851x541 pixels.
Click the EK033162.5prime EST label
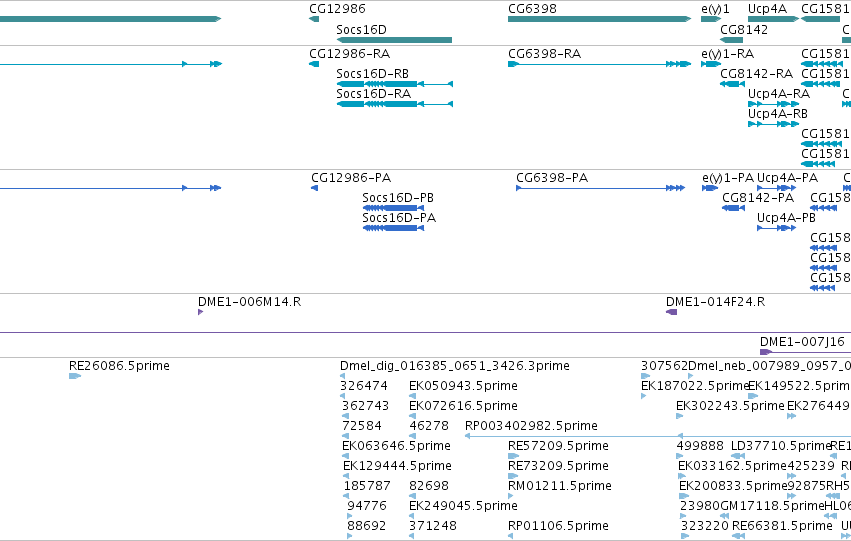point(732,466)
